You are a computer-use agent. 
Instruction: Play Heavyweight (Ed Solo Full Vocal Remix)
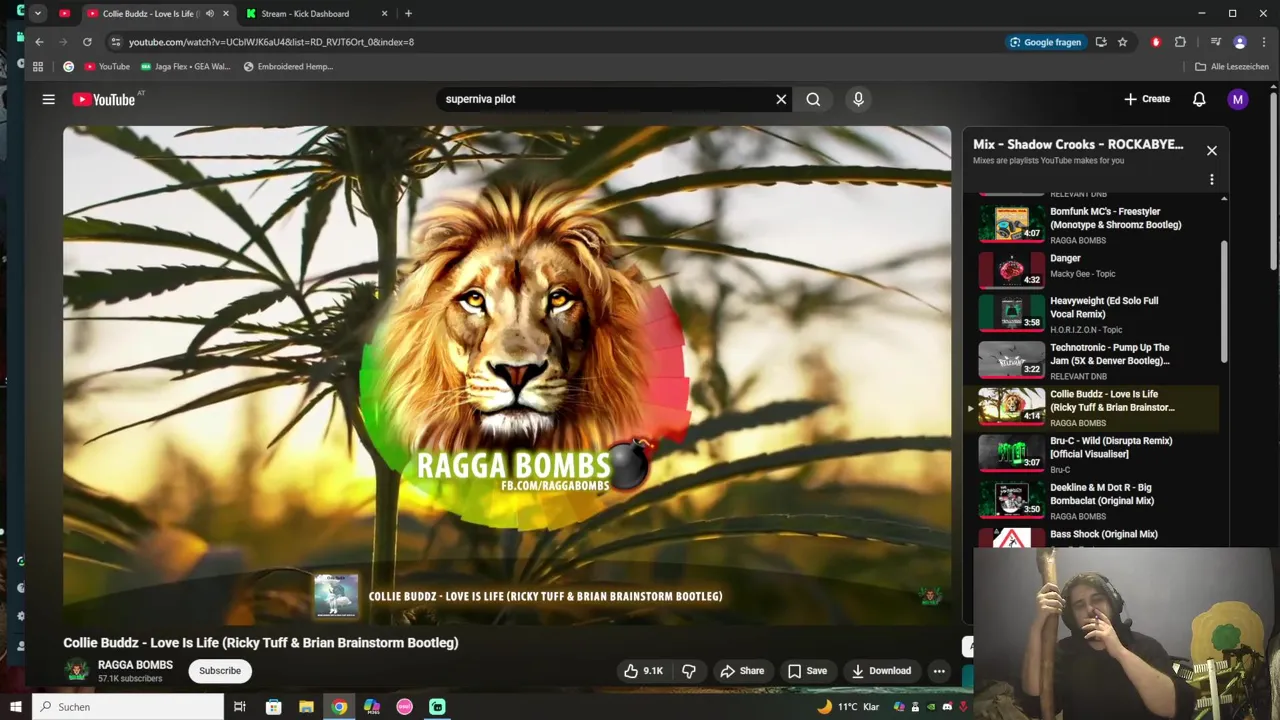pos(1097,314)
